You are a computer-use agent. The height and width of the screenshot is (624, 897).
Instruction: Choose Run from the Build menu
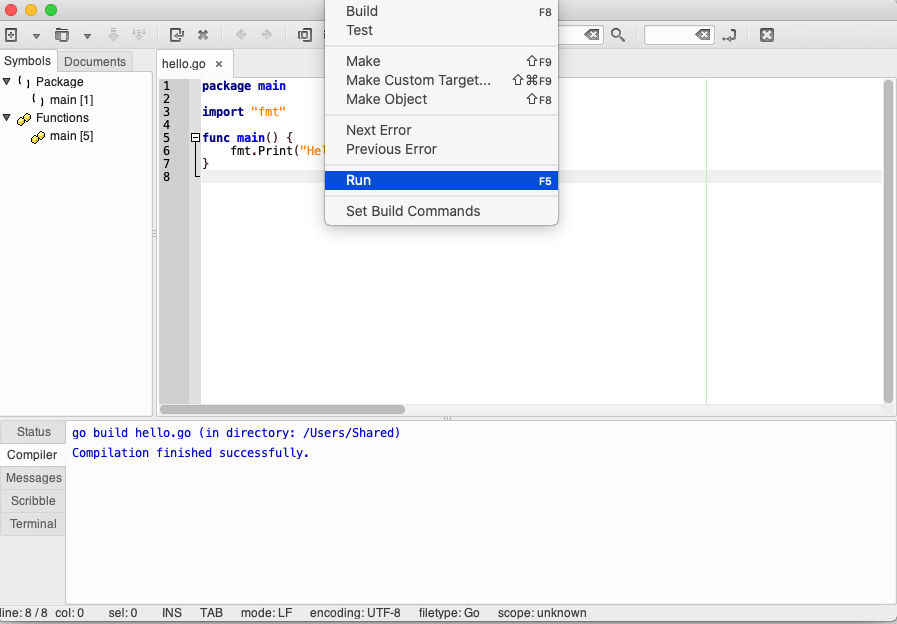pyautogui.click(x=441, y=180)
